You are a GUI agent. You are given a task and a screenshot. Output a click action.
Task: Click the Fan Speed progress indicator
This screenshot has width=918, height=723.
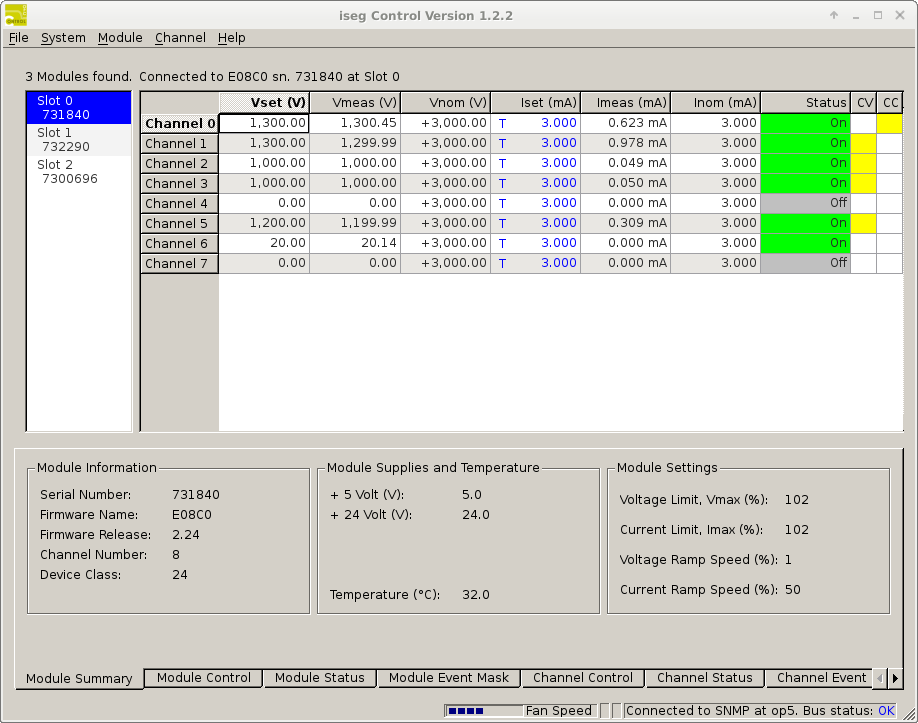click(484, 711)
